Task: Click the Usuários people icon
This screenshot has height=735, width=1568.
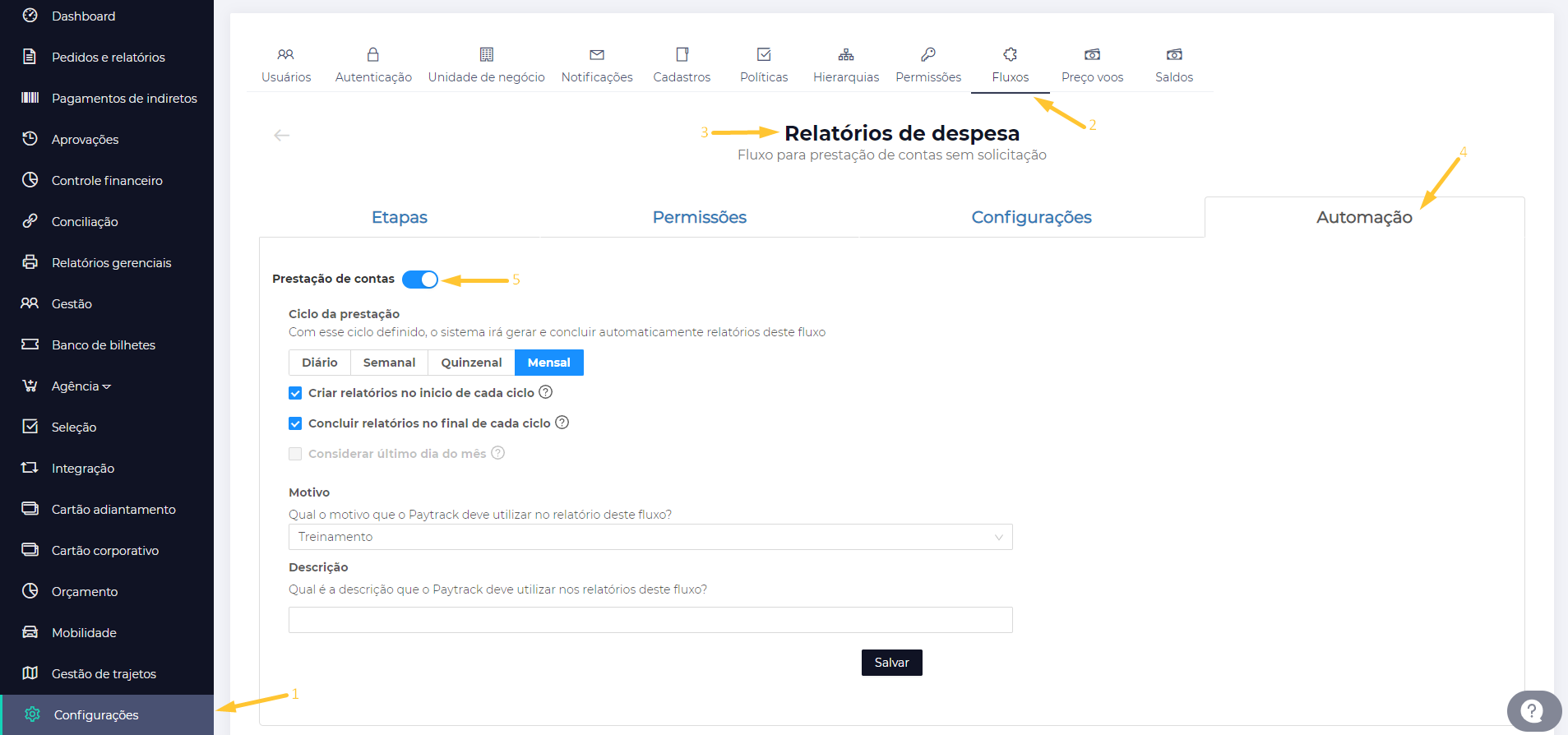Action: [285, 55]
